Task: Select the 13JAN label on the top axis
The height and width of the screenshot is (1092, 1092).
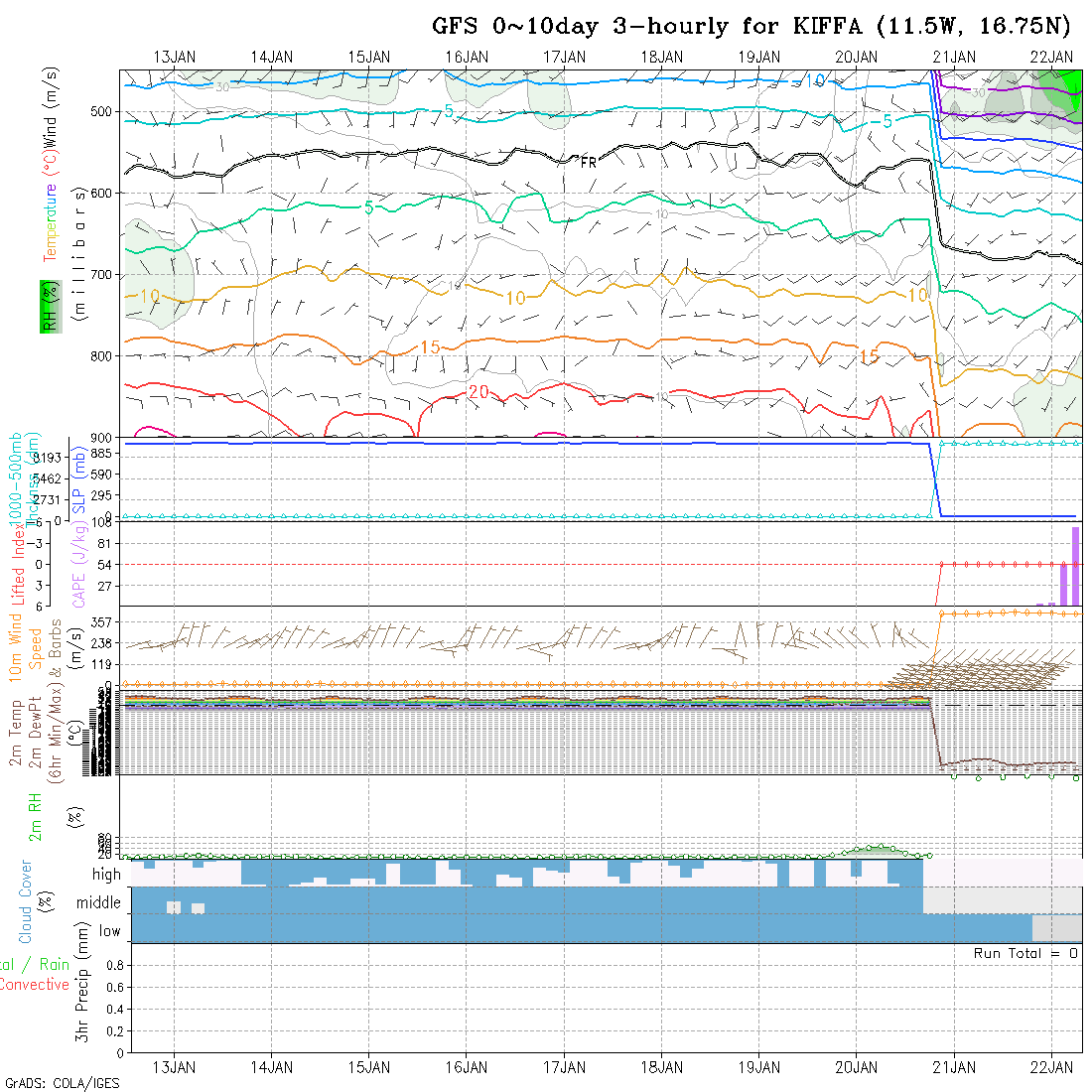Action: (x=175, y=57)
